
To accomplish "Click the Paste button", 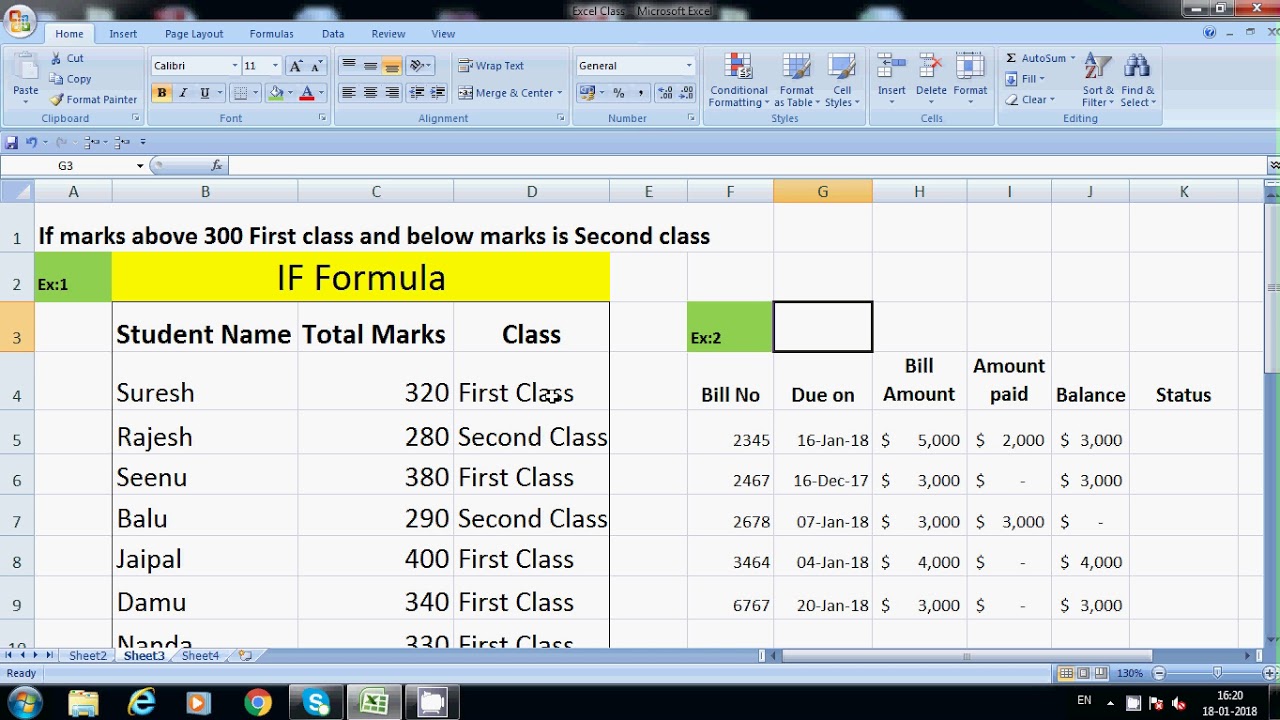I will pos(26,78).
